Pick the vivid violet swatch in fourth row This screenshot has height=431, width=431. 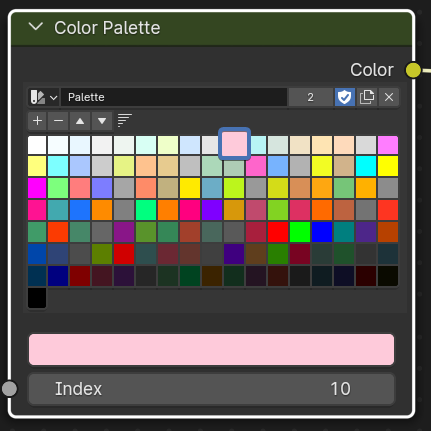212,210
